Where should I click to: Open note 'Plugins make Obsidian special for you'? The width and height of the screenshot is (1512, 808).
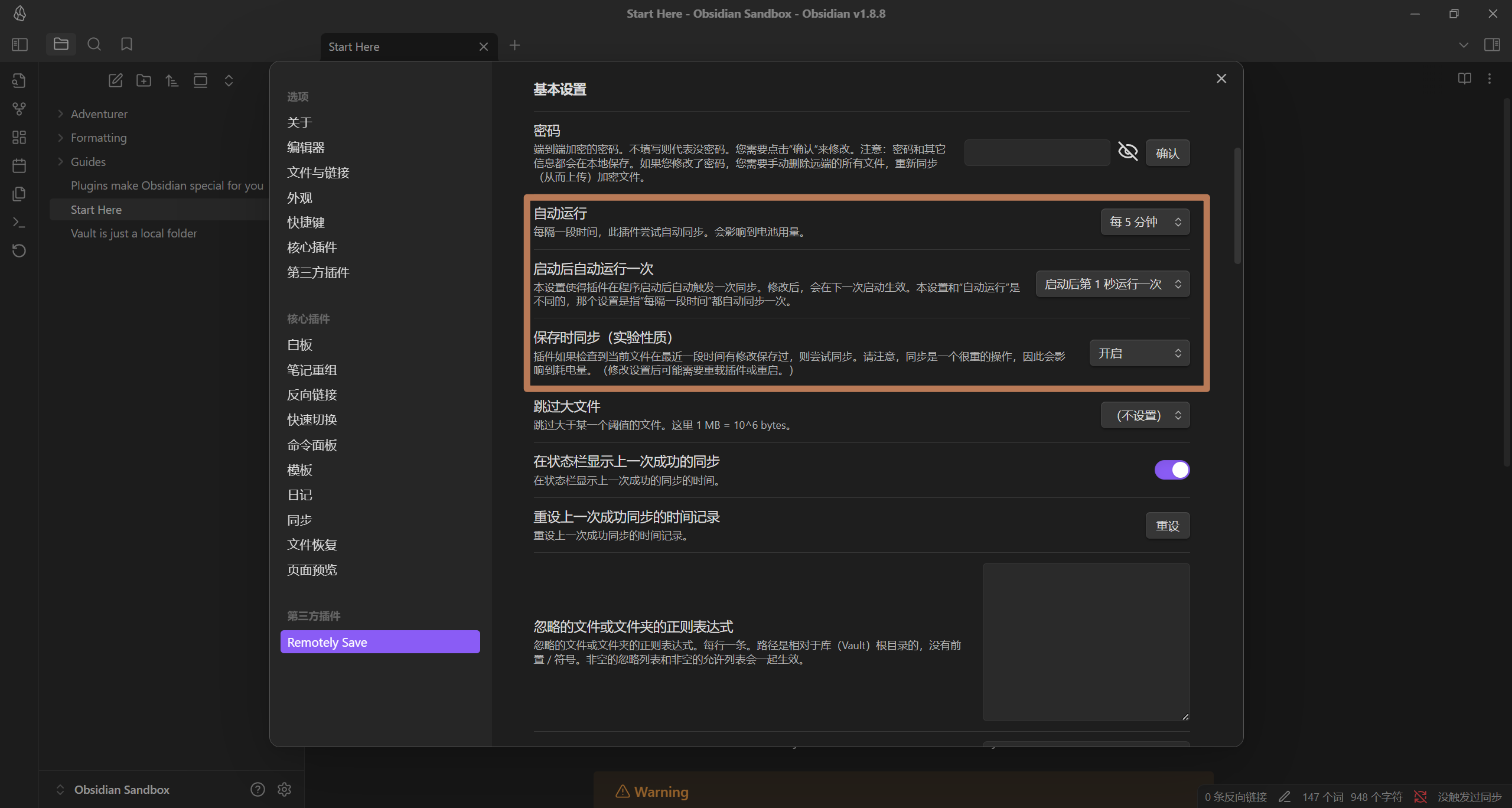pyautogui.click(x=167, y=185)
